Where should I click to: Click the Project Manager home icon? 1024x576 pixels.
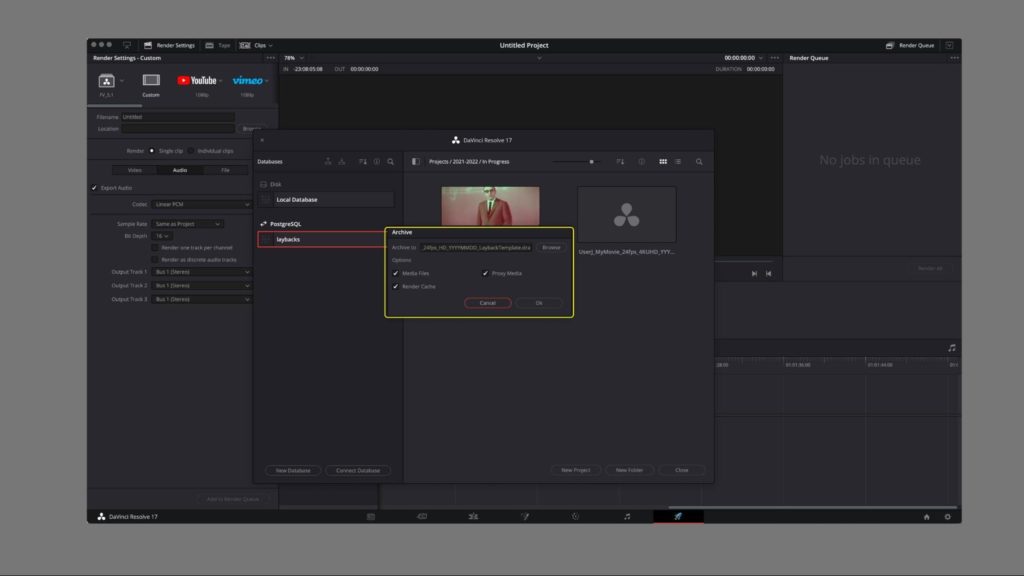click(x=926, y=517)
